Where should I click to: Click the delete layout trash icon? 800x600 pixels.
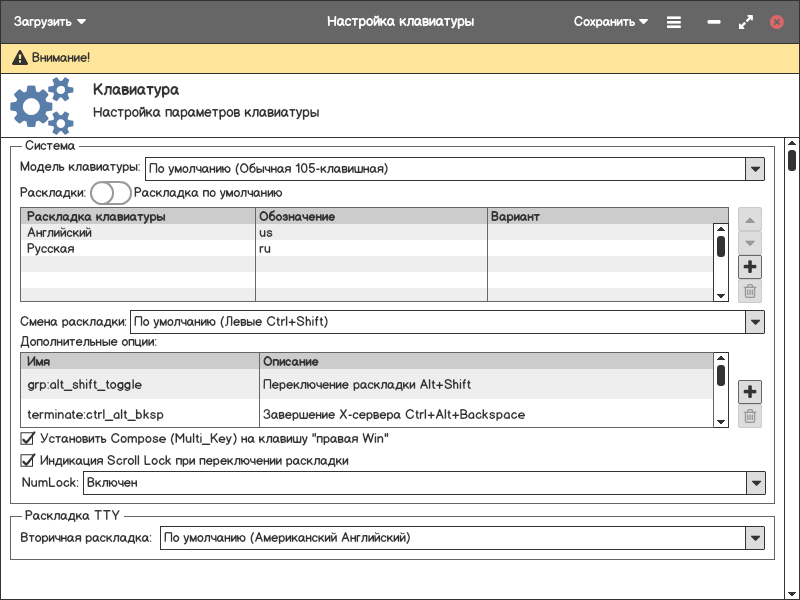click(750, 292)
